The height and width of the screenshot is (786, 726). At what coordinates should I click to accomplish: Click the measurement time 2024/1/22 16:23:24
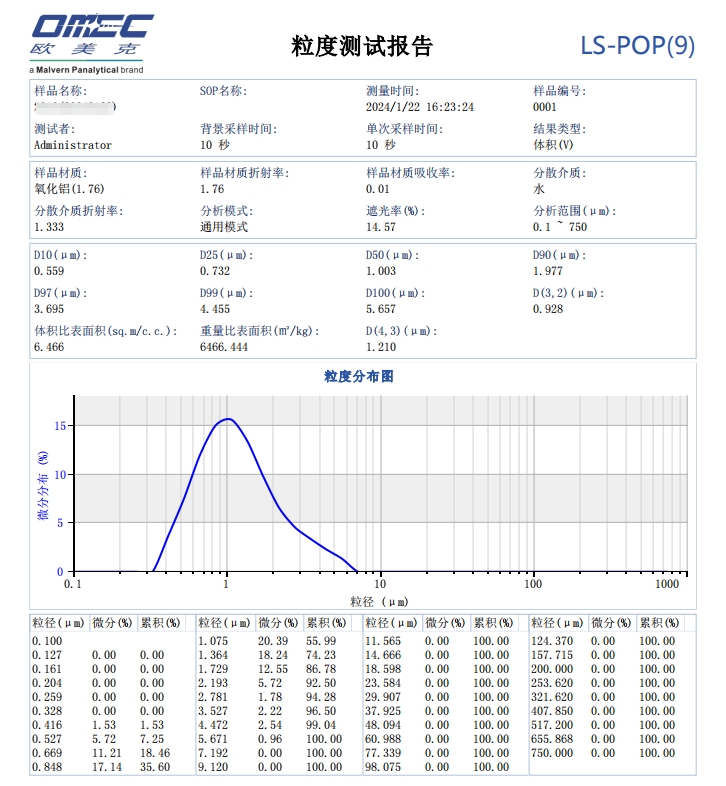[x=420, y=107]
